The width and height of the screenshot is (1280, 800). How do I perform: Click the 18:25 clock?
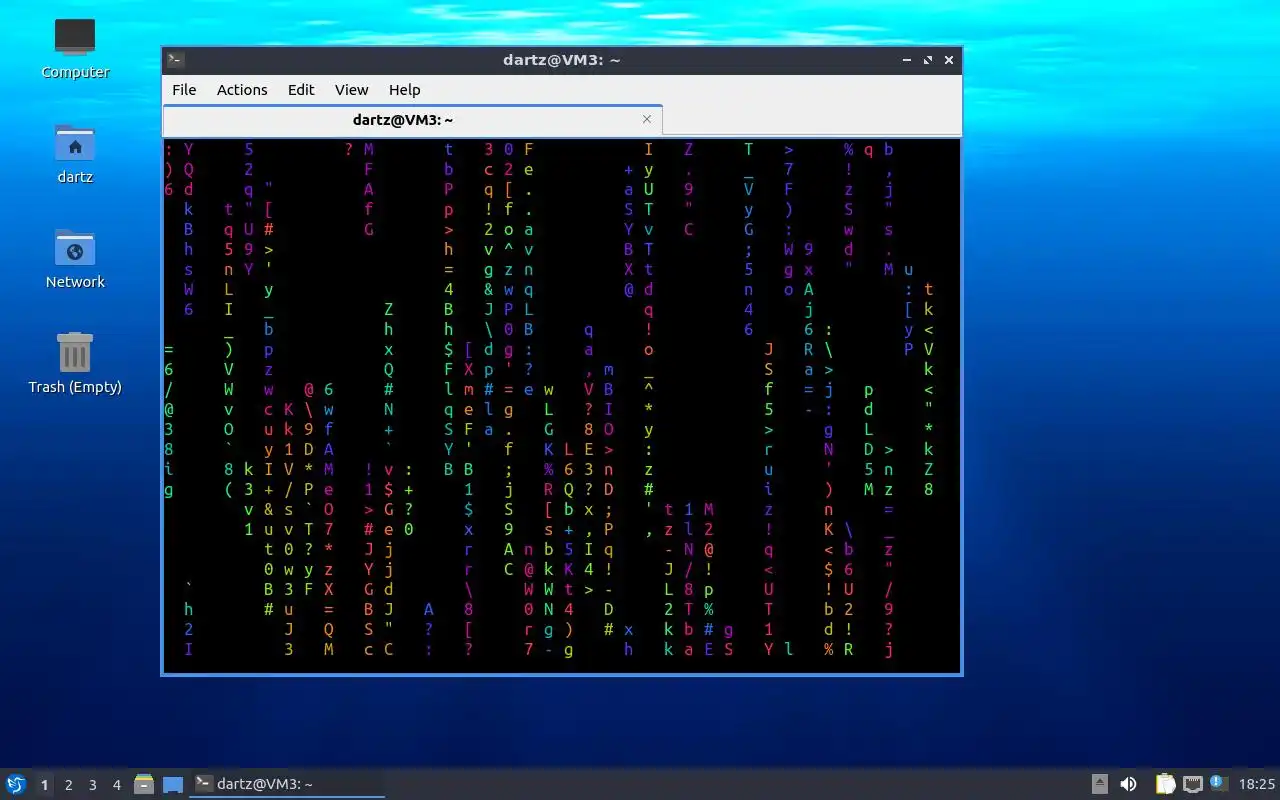1257,784
